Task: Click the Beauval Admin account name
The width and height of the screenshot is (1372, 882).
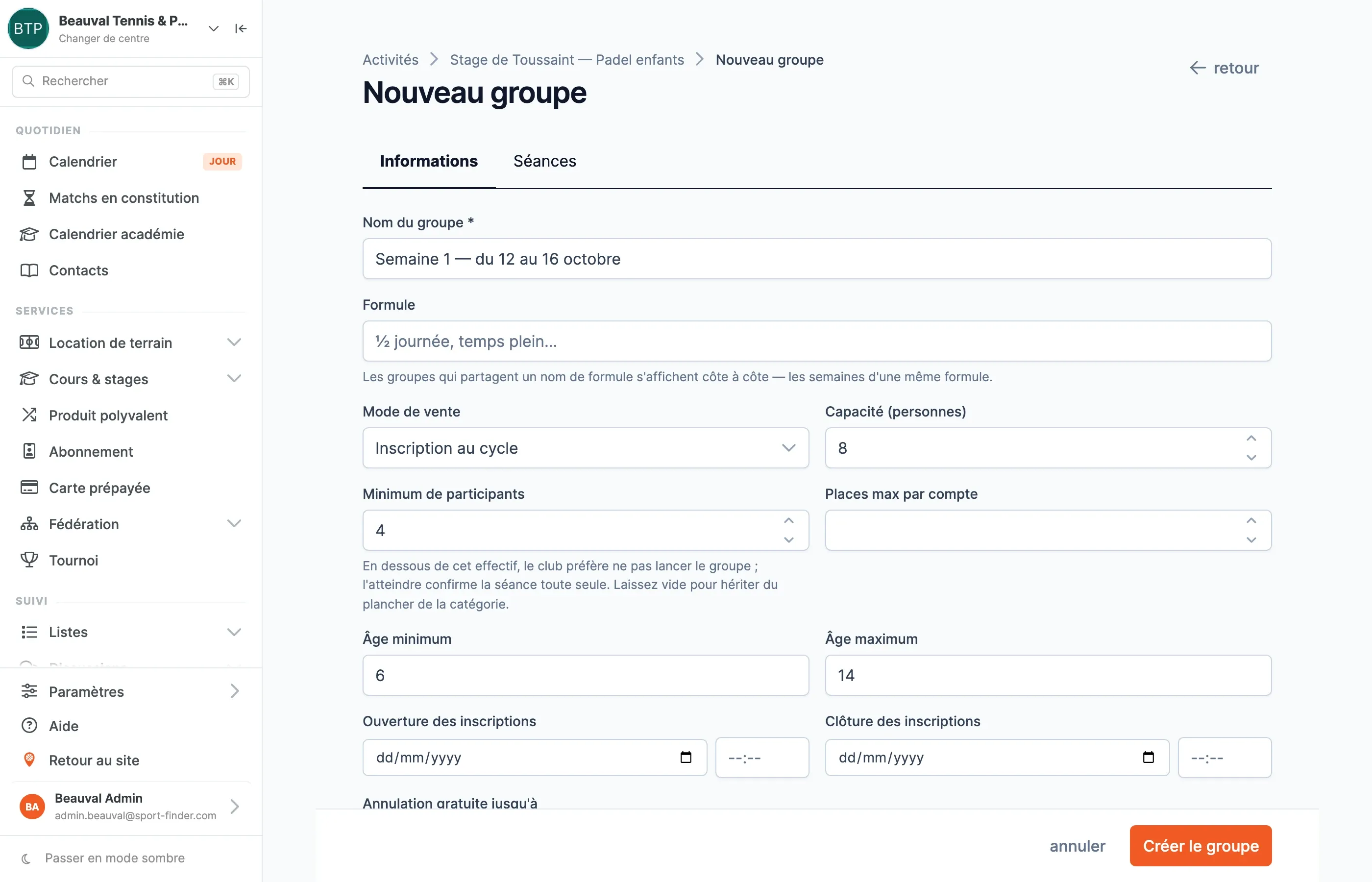Action: pos(98,798)
